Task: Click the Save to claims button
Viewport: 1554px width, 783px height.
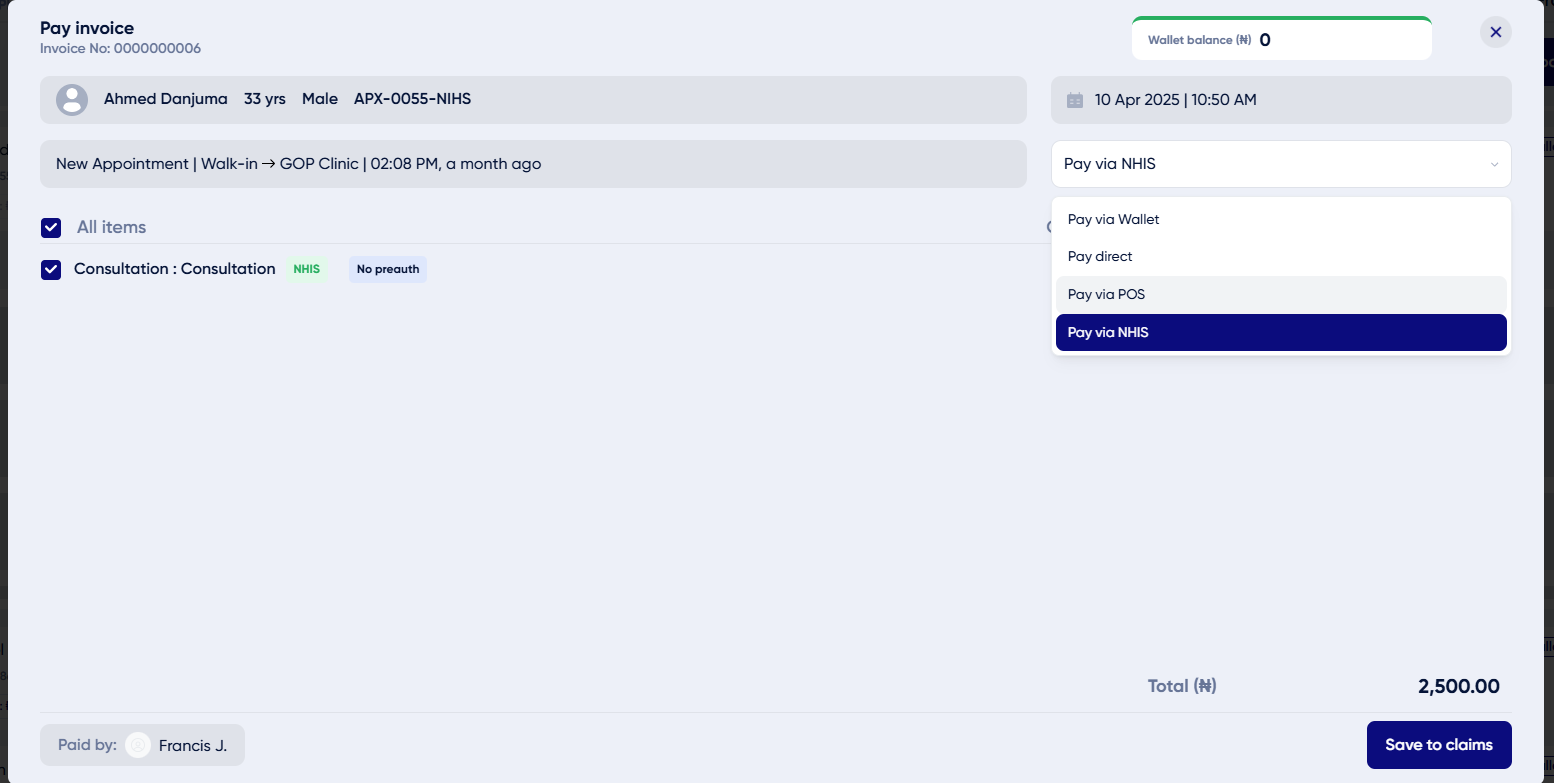Action: click(x=1438, y=745)
